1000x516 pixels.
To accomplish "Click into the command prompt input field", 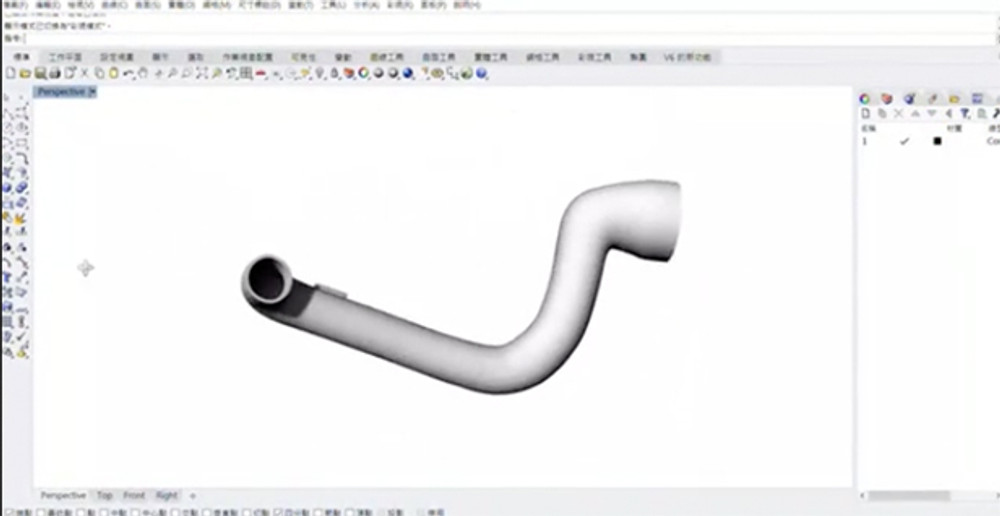I will click(x=510, y=40).
